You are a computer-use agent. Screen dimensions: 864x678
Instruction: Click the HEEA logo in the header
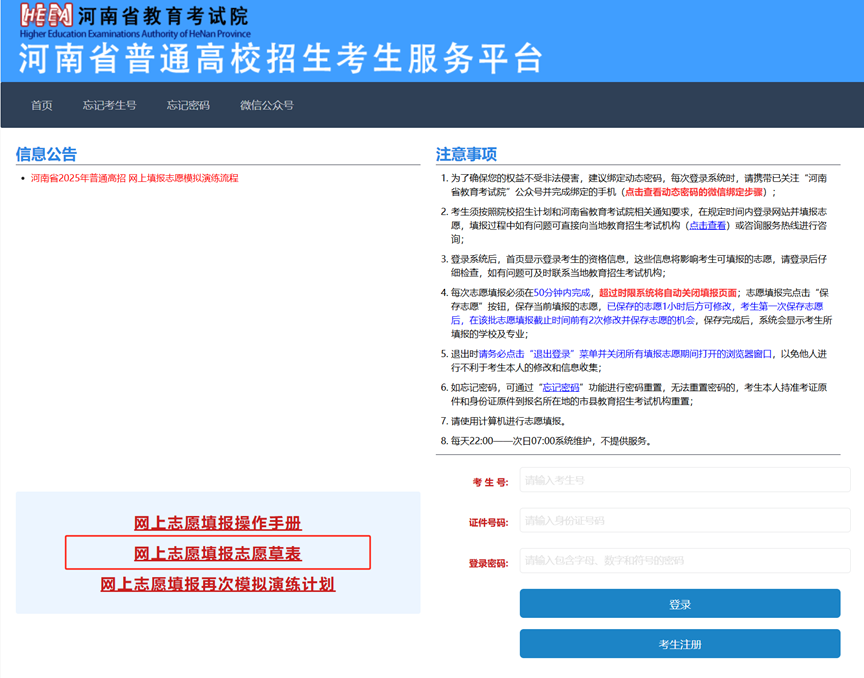coord(45,17)
